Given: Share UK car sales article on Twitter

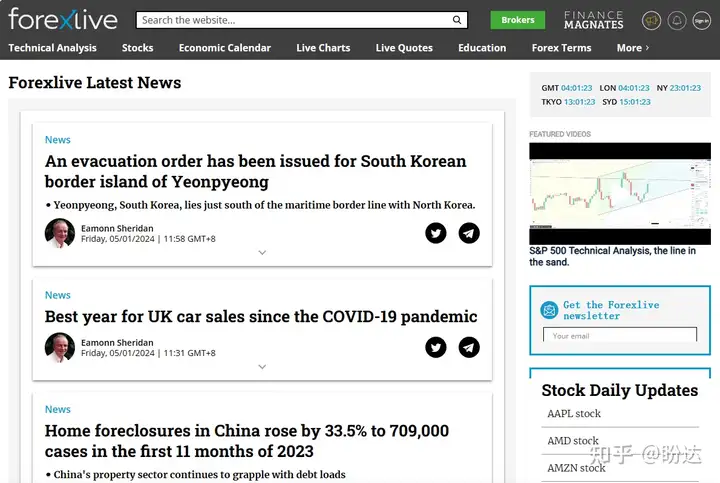Looking at the screenshot, I should (436, 347).
